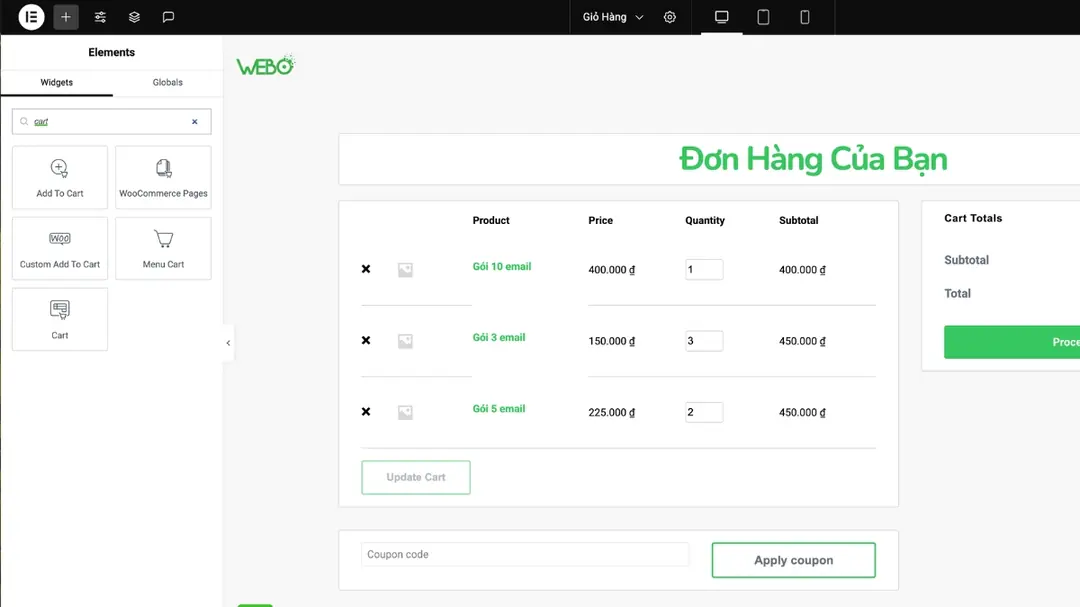Viewport: 1080px width, 607px height.
Task: Select the Cart widget
Action: click(60, 320)
